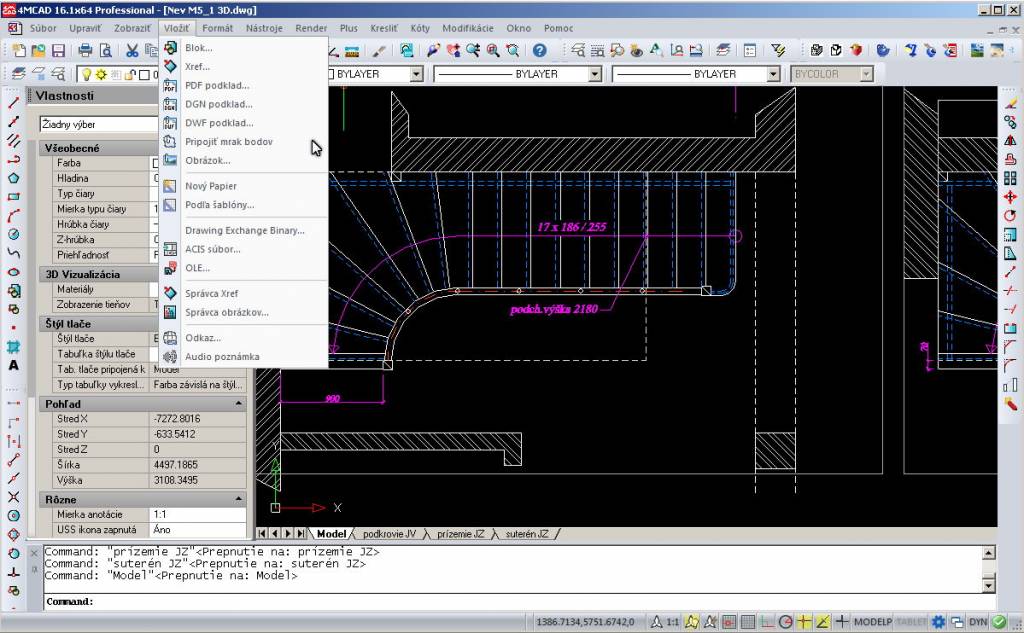This screenshot has width=1024, height=633.
Task: Click the Layer manager icon
Action: point(18,74)
